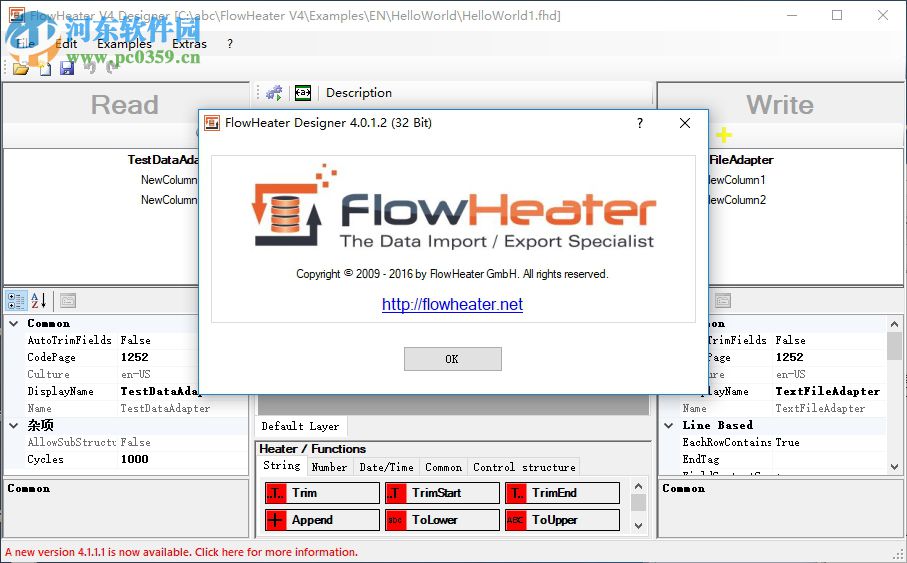Select Read properties AutoTrimFields value False
Screen dimensions: 907x563
(135, 340)
